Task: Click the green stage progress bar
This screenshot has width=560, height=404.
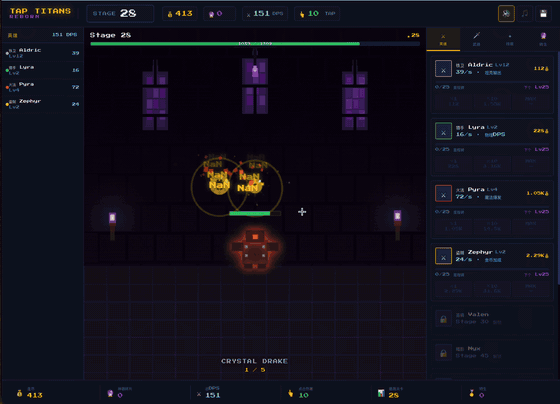Action: click(x=255, y=44)
